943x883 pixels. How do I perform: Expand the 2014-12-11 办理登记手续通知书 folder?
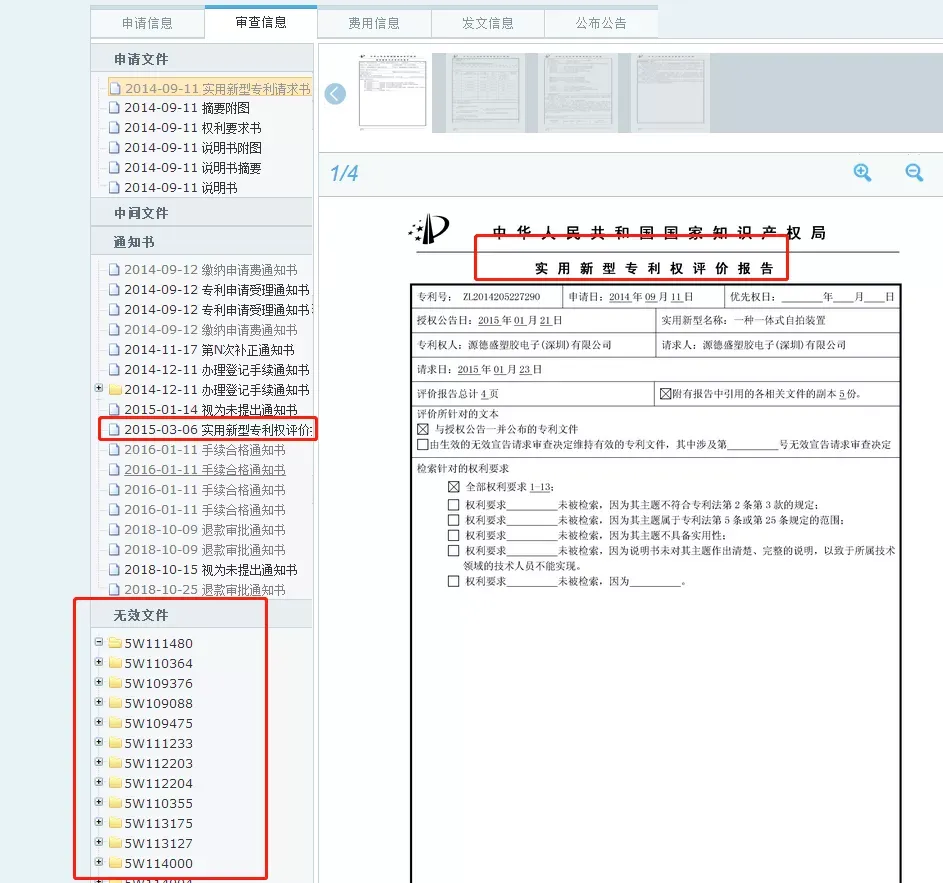pyautogui.click(x=99, y=388)
